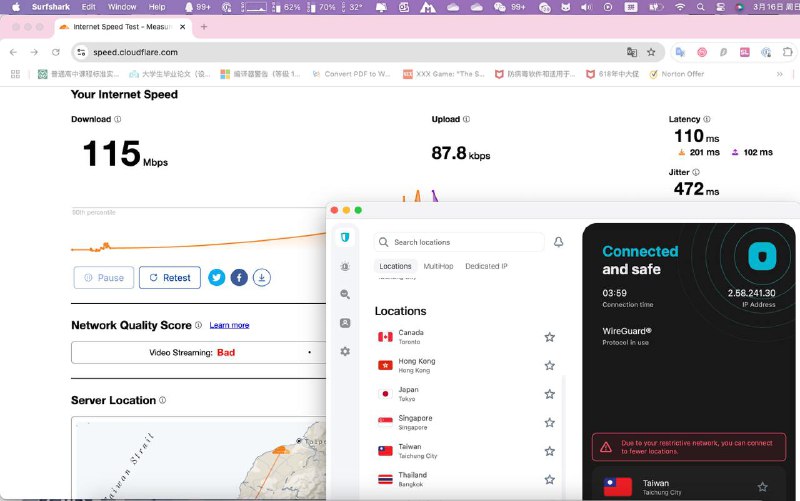Click Upload info icon

(x=466, y=119)
